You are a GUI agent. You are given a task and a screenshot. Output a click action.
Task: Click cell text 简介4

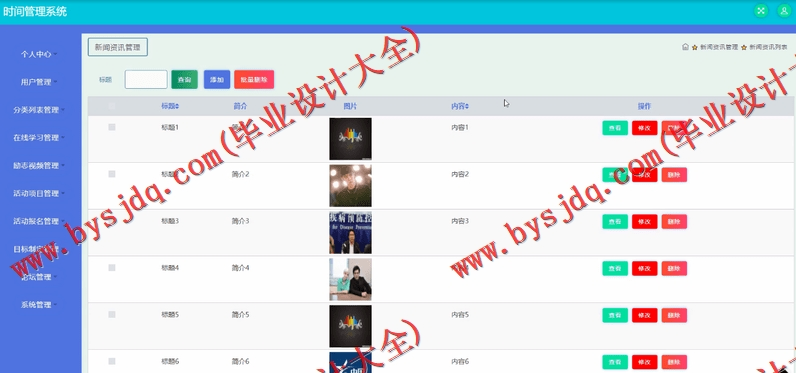pyautogui.click(x=241, y=268)
